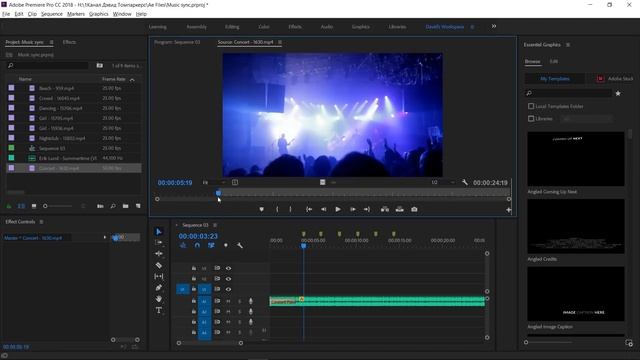Open the Effect Controls panel menu
The height and width of the screenshot is (360, 640).
point(41,222)
